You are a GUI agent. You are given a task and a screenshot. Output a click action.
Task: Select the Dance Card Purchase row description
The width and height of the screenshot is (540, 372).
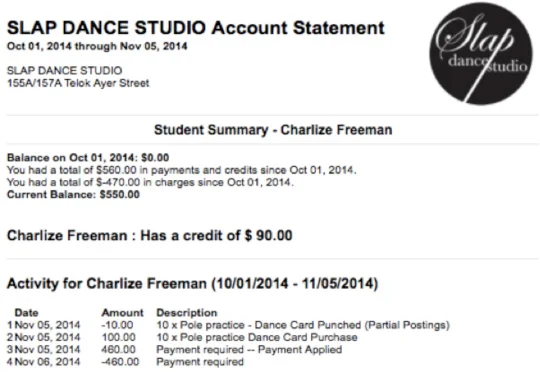(x=257, y=337)
